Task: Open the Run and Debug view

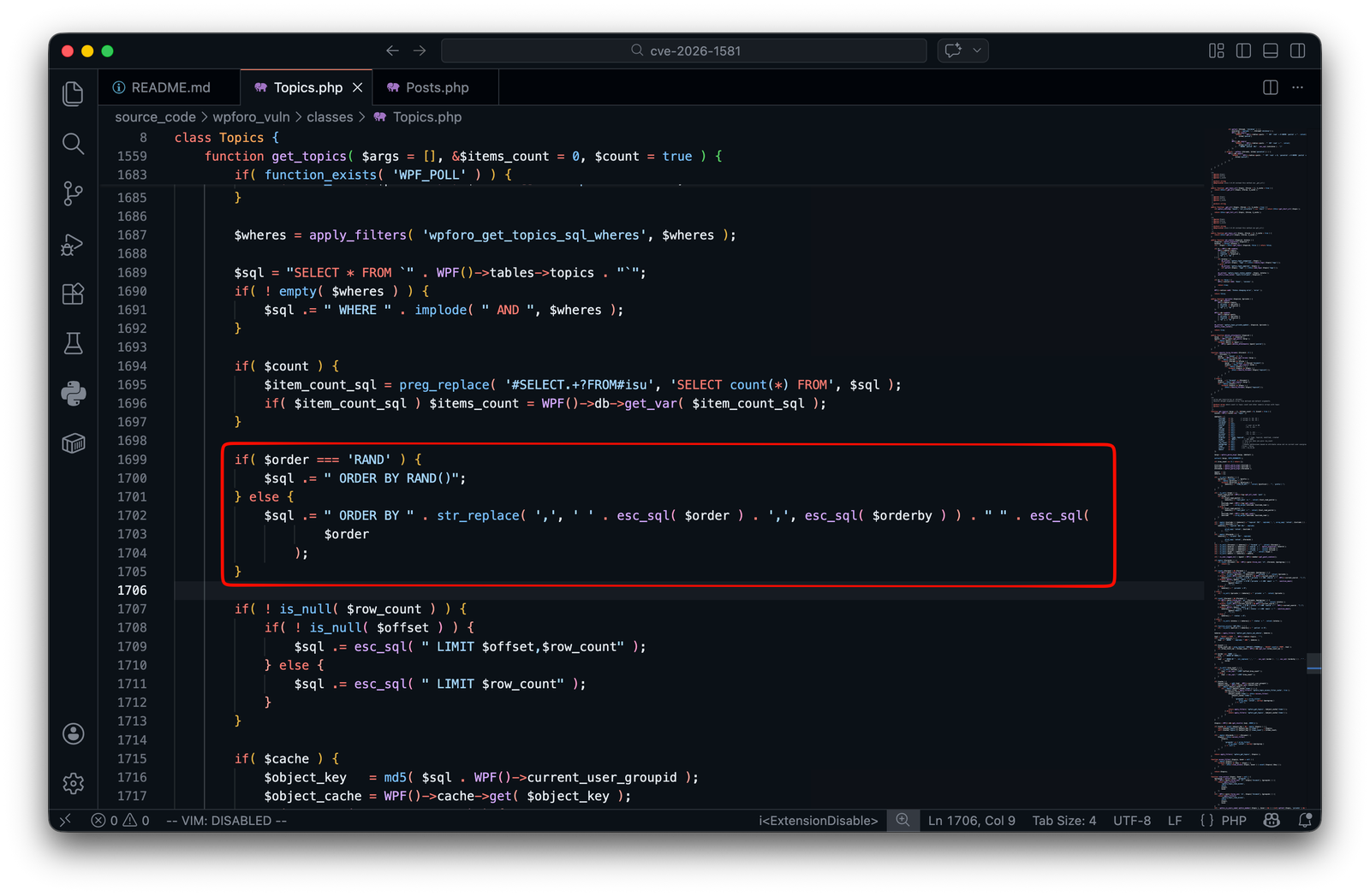Action: click(74, 244)
